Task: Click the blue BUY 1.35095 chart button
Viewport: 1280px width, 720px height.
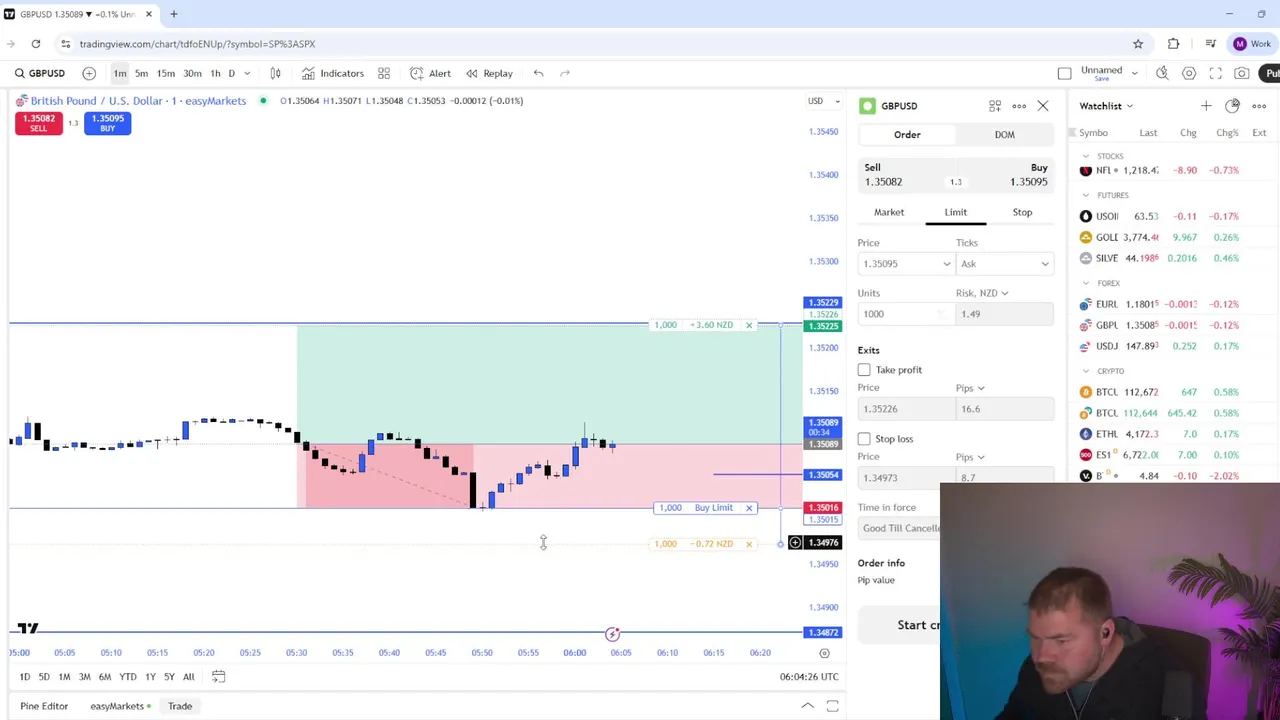Action: [x=107, y=123]
